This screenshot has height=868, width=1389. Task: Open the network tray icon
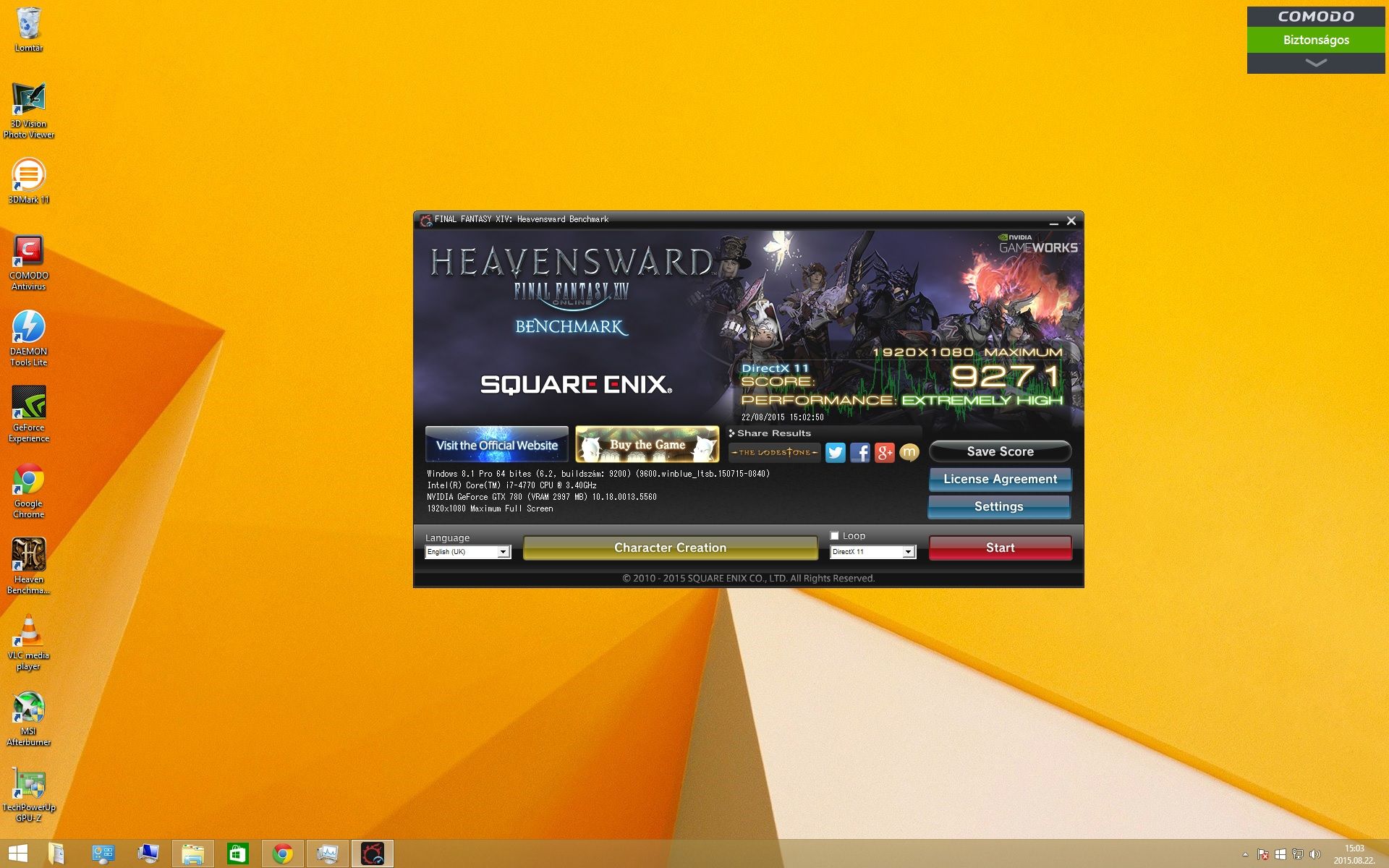tap(1298, 854)
